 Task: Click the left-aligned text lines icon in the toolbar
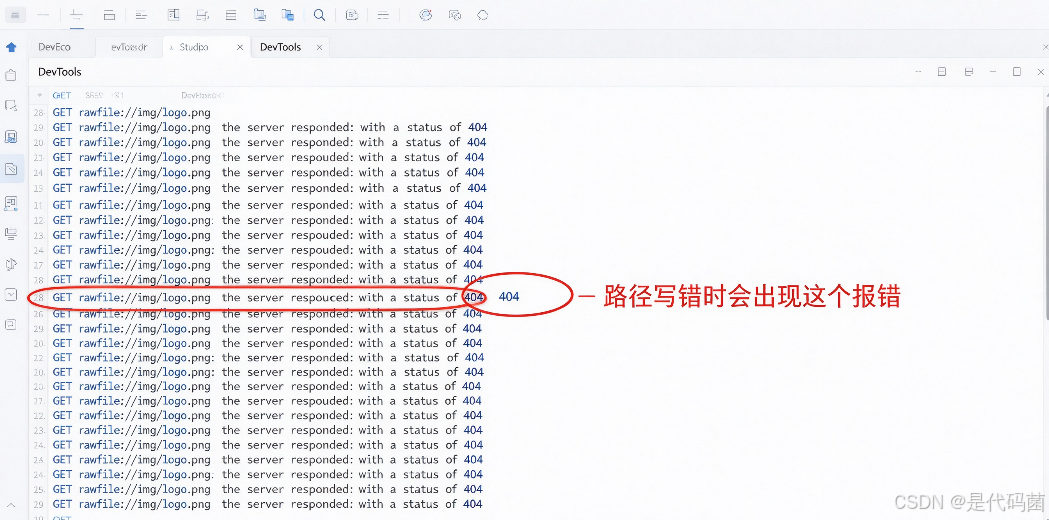click(x=140, y=15)
